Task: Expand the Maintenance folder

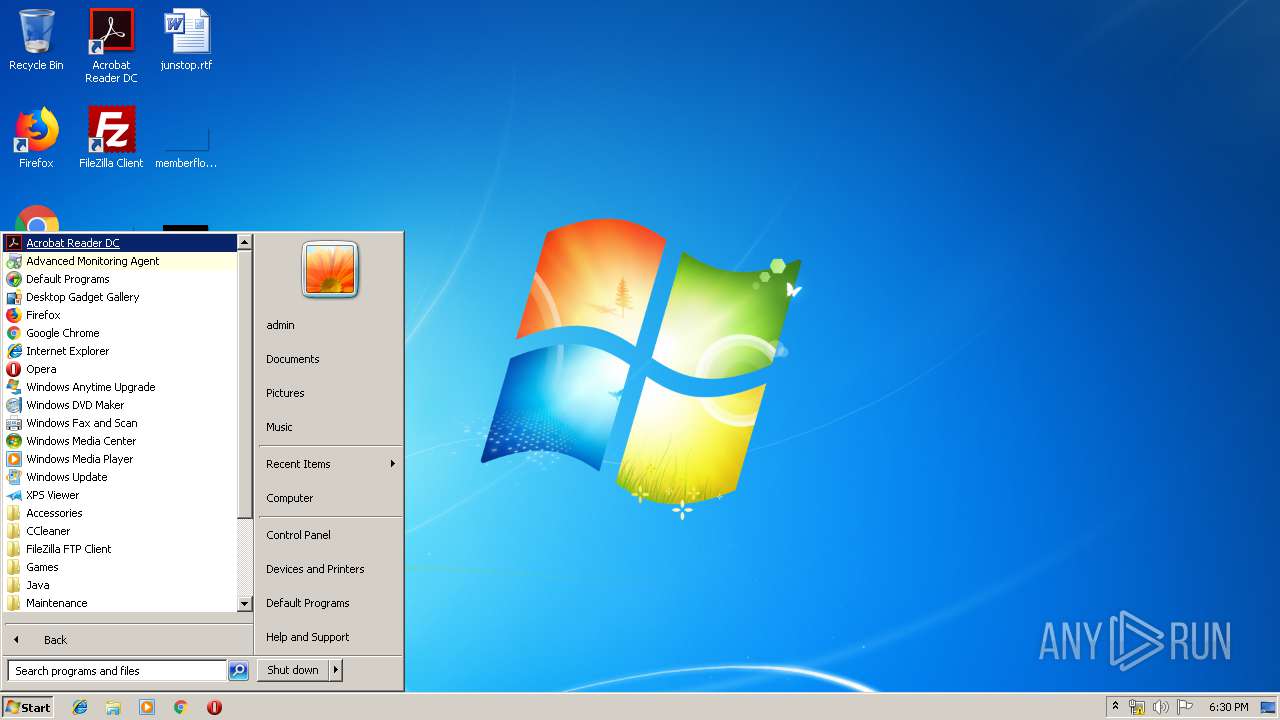Action: [120, 603]
